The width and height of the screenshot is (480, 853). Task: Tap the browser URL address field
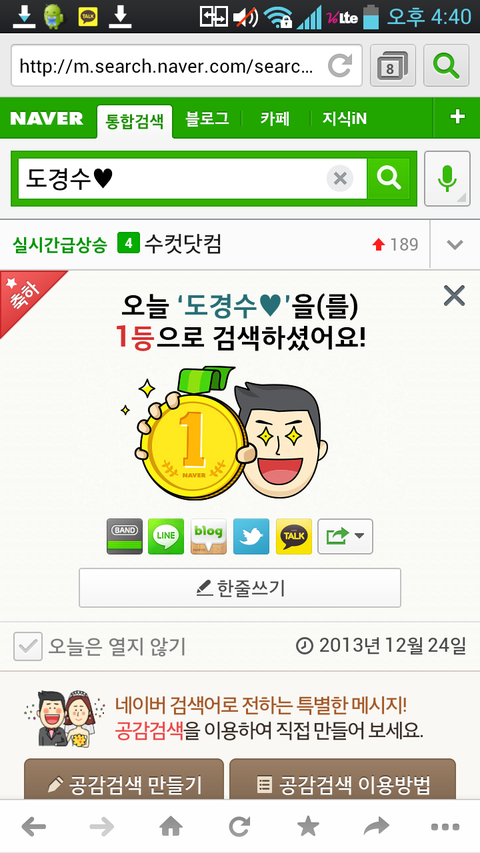pos(186,66)
